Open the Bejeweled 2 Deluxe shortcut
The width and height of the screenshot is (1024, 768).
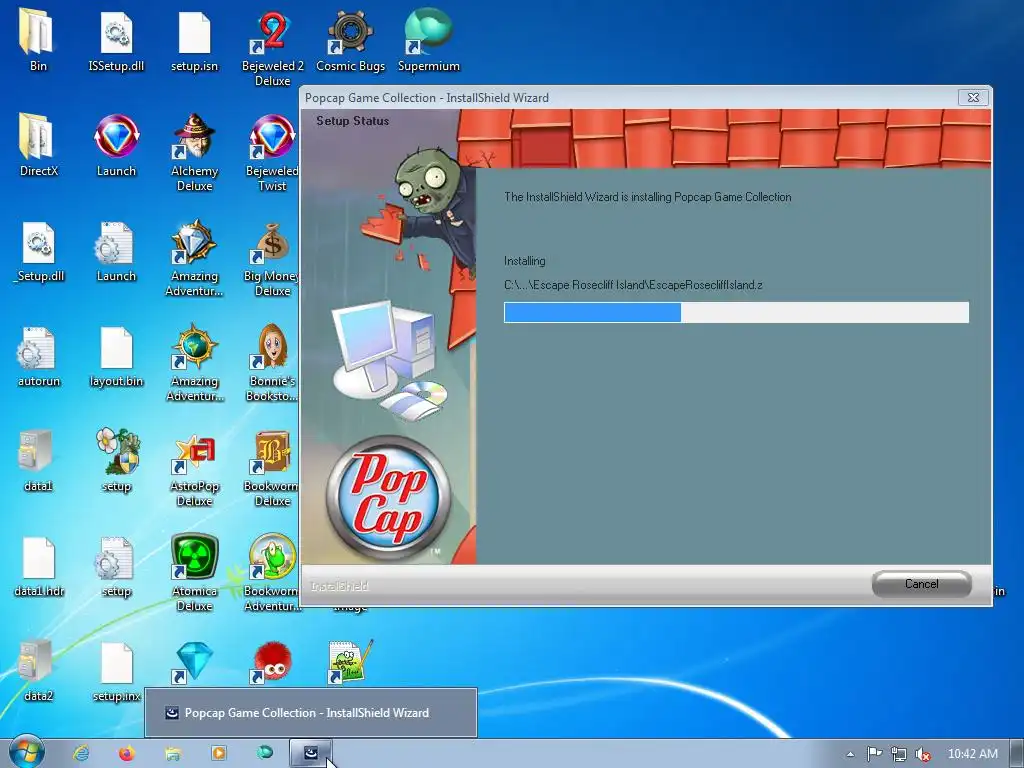[272, 47]
